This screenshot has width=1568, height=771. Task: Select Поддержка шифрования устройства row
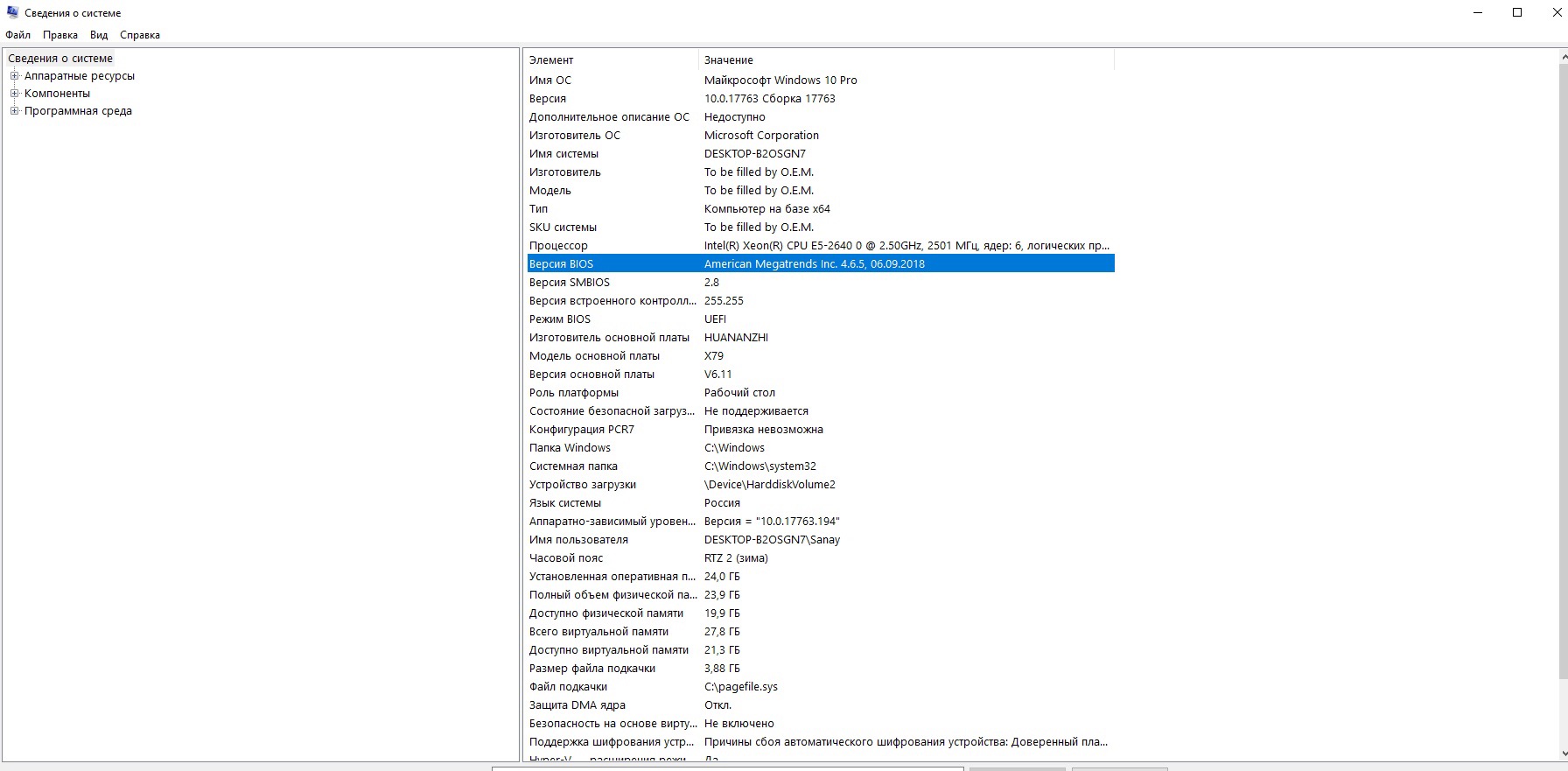point(819,742)
